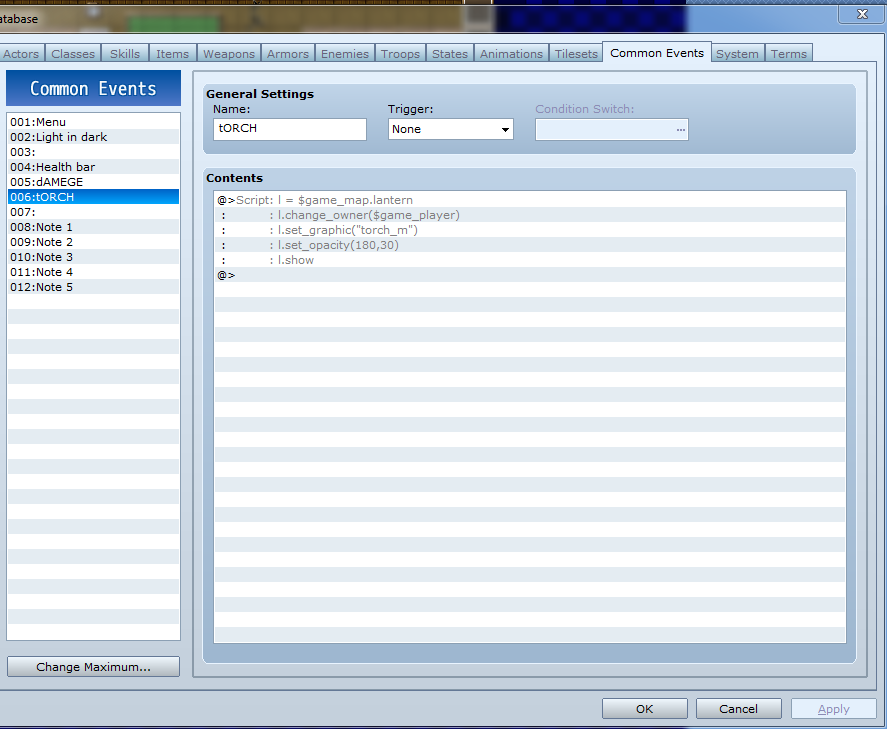Choose 008:Note 1 in the list
This screenshot has height=729, width=887.
(93, 227)
